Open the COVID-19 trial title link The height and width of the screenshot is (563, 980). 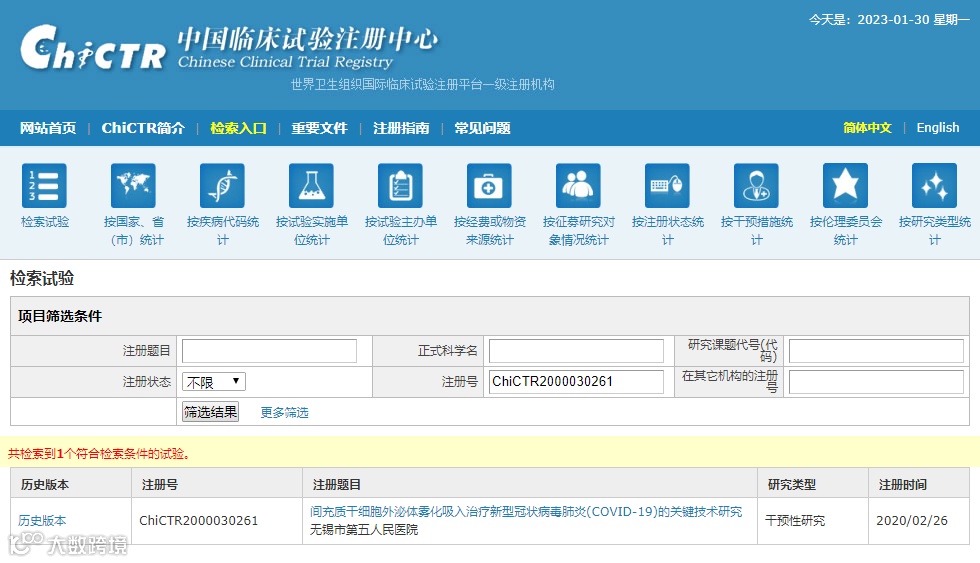point(526,512)
